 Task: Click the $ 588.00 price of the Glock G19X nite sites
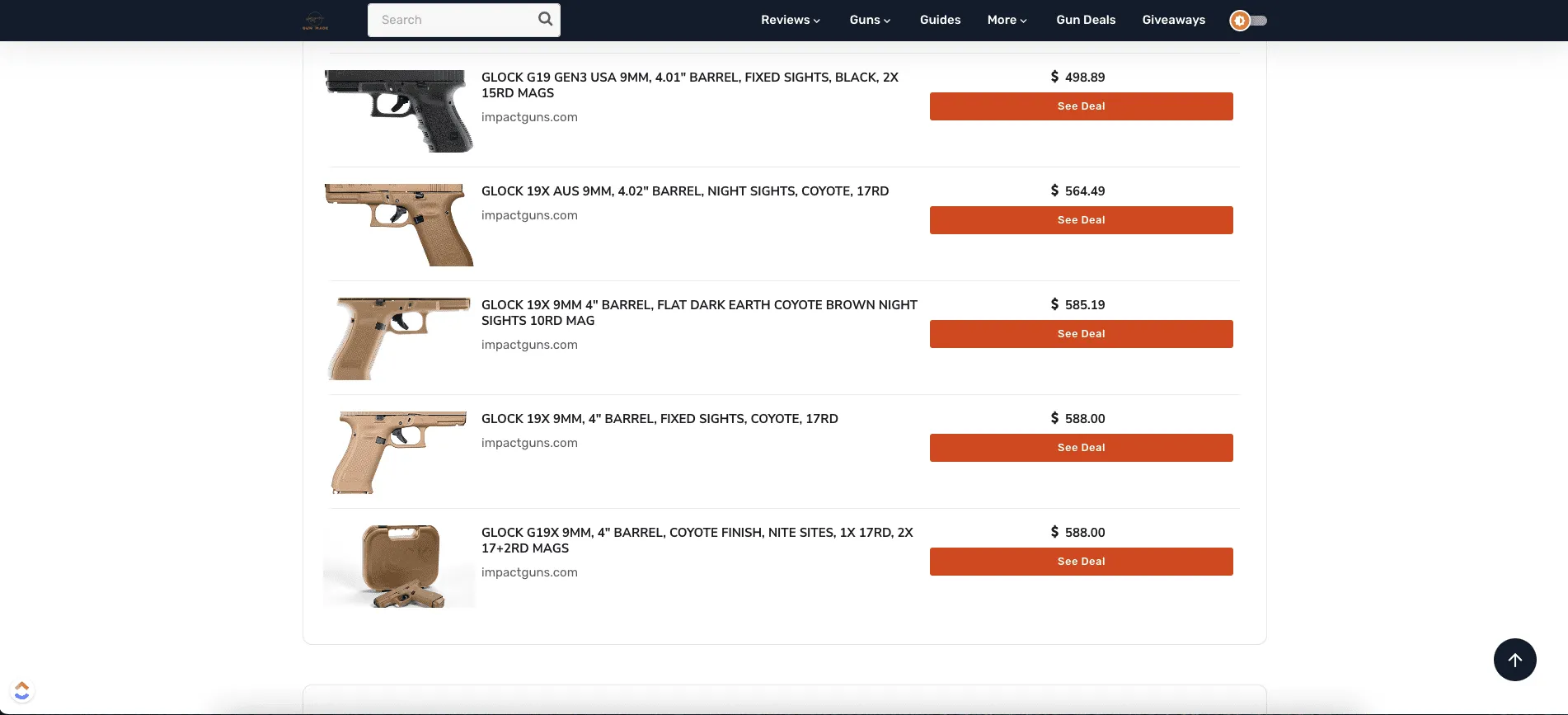[1077, 532]
